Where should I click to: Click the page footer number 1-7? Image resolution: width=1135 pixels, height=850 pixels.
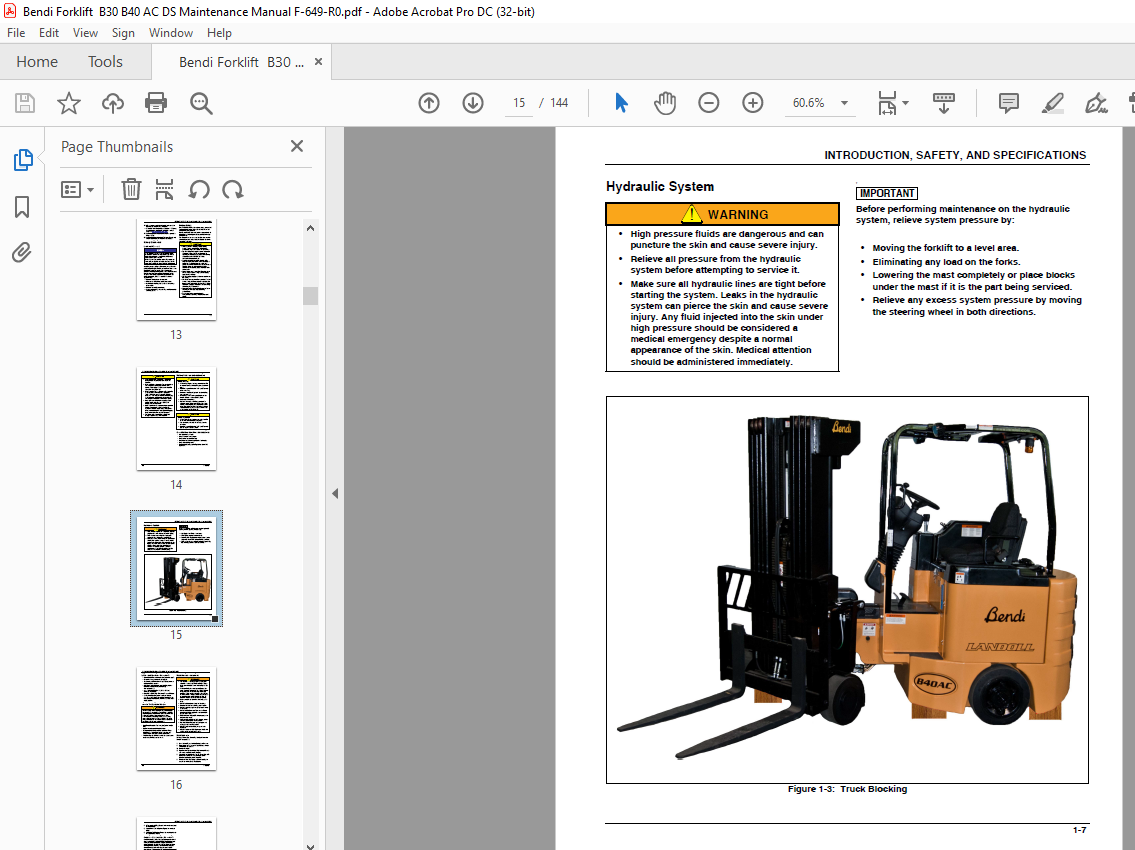(1079, 830)
